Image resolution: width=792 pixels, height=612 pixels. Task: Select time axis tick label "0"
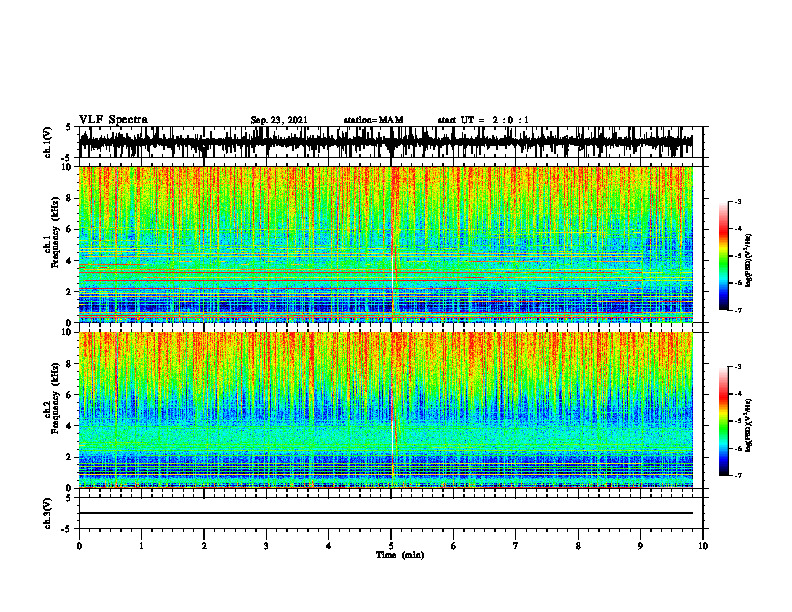[79, 546]
